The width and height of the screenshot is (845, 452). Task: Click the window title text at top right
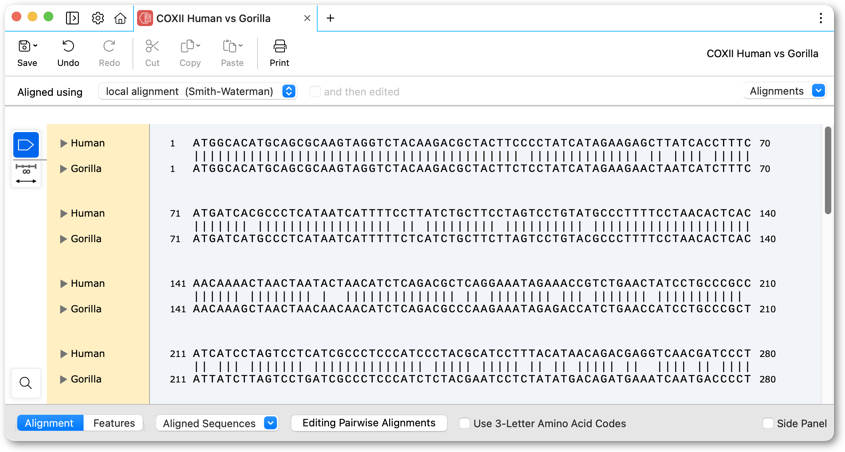coord(762,53)
